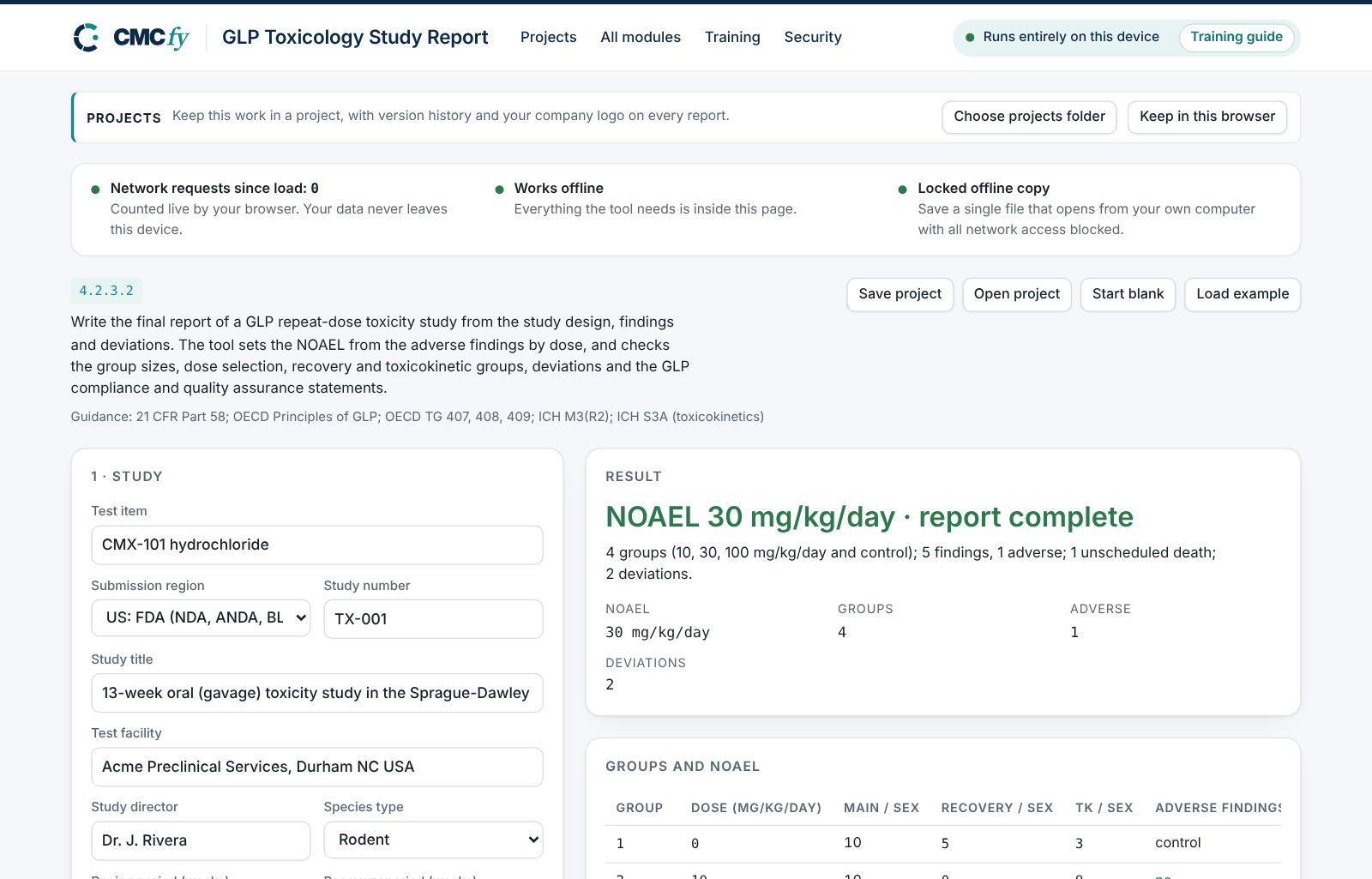The height and width of the screenshot is (879, 1372).
Task: Click 'Network requests since load: 0' text
Action: tap(214, 188)
